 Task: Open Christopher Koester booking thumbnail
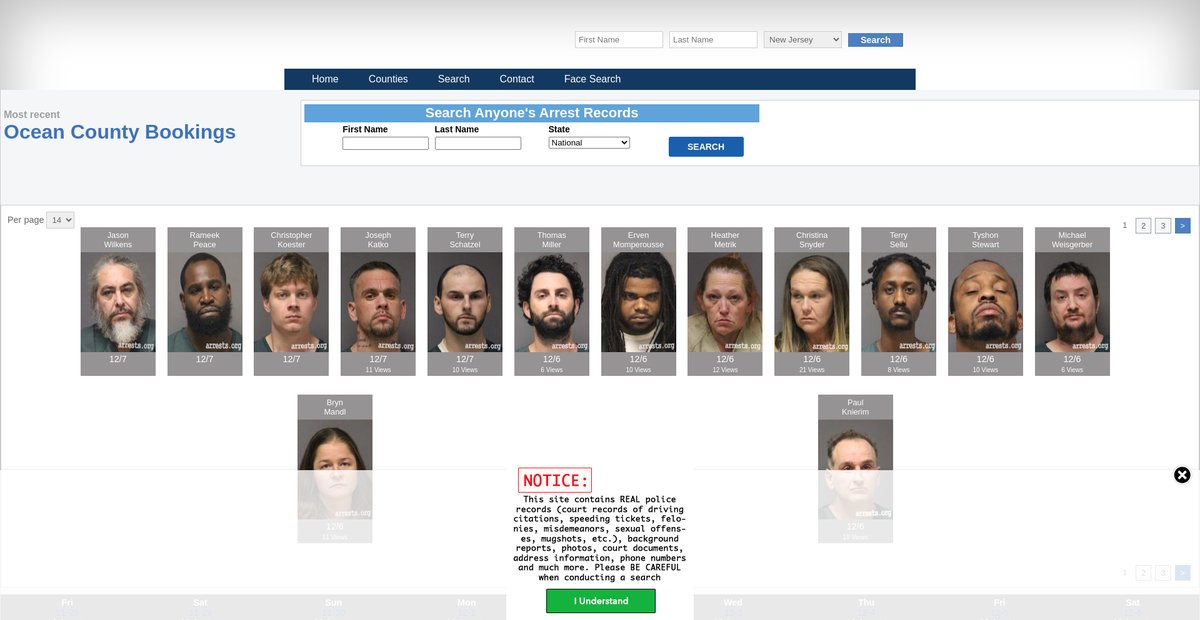[x=291, y=302]
